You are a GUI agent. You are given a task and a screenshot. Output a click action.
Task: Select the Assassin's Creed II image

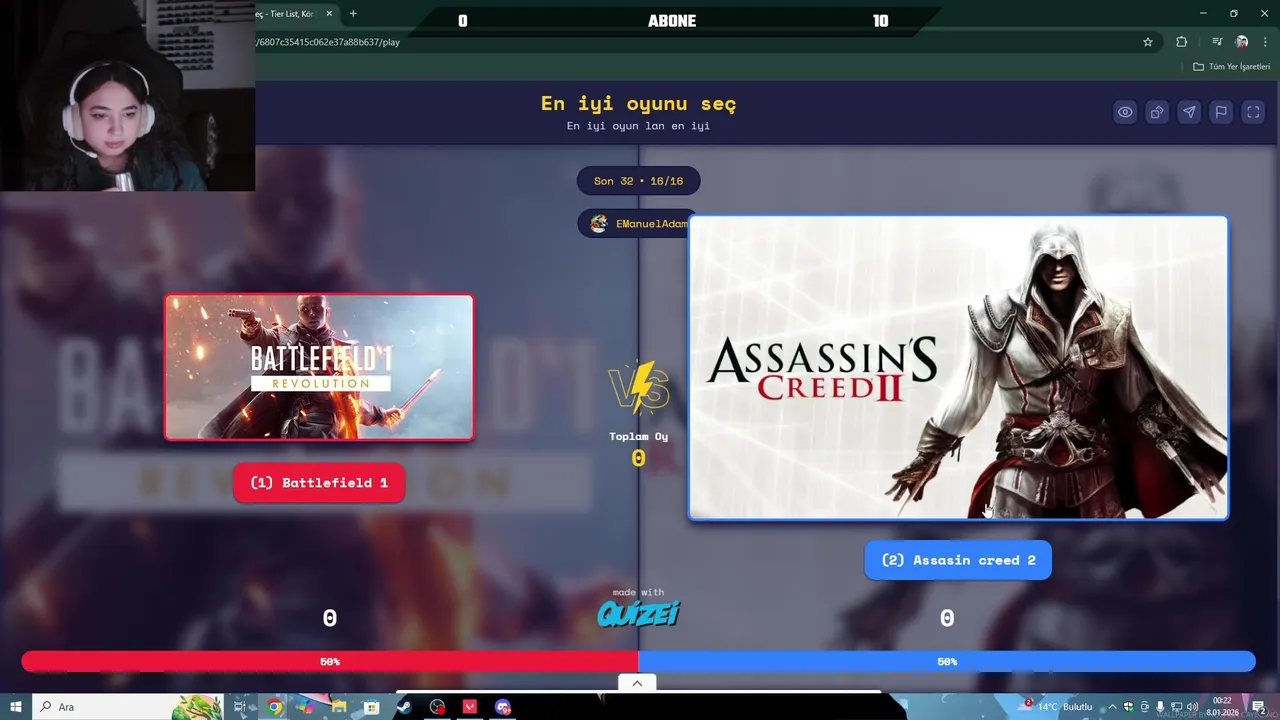958,368
